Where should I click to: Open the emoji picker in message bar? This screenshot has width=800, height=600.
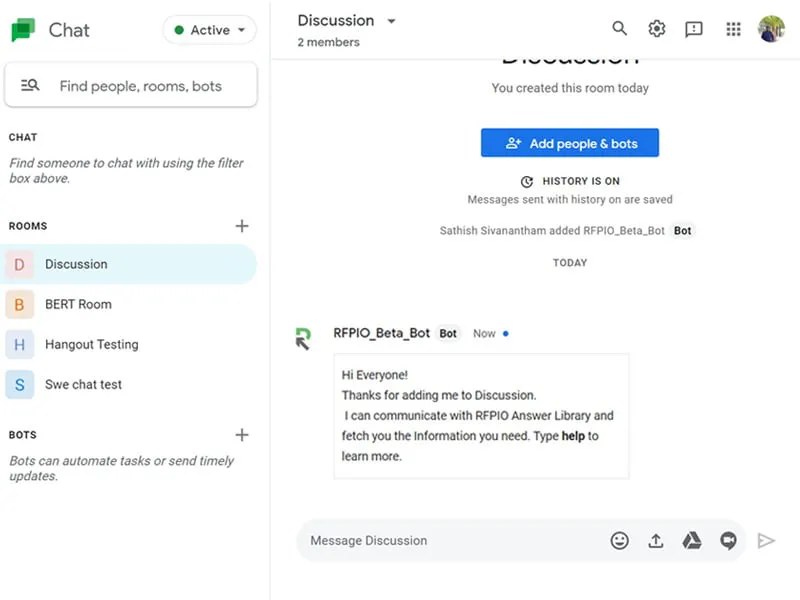click(x=620, y=540)
